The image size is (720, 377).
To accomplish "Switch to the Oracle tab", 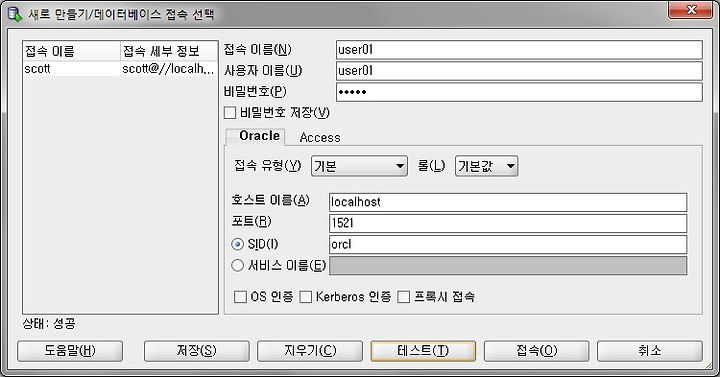I will point(255,136).
